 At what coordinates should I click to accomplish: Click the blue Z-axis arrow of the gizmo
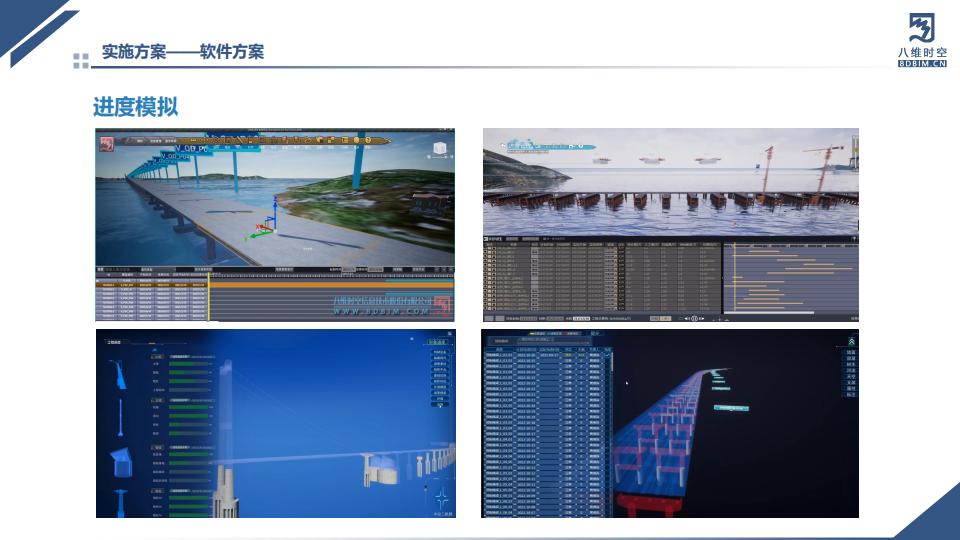coord(274,207)
